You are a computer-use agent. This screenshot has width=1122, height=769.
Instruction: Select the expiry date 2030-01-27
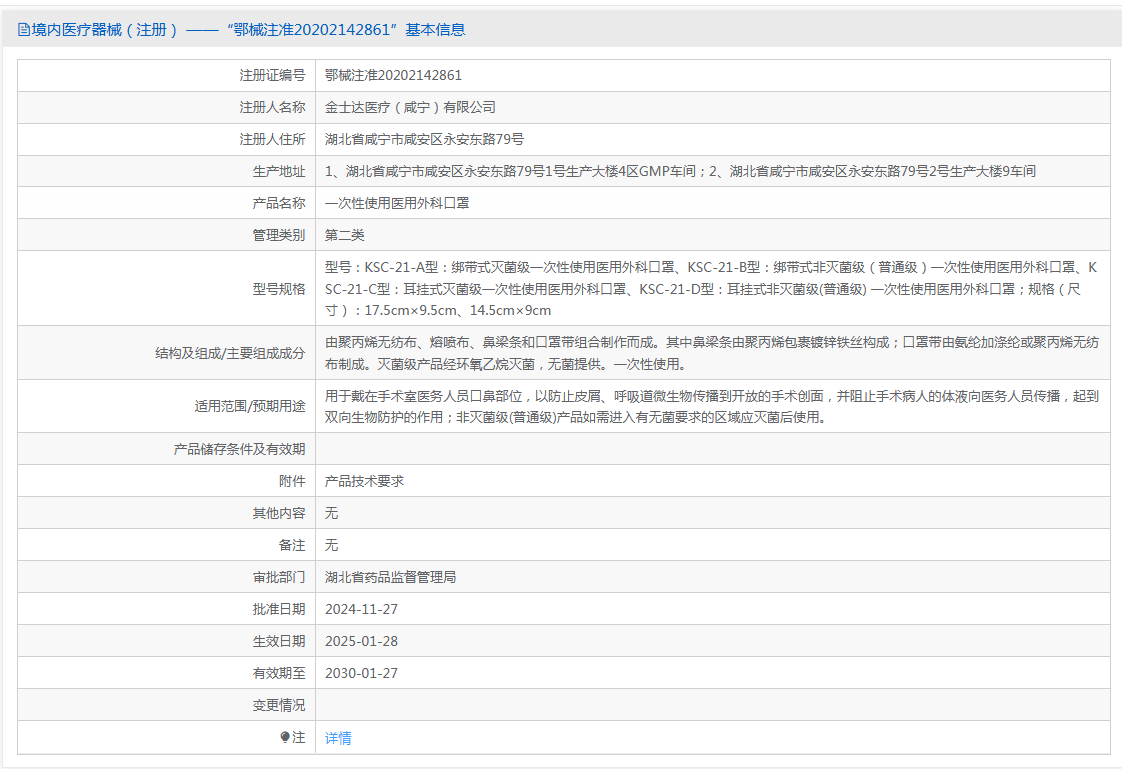(x=361, y=673)
